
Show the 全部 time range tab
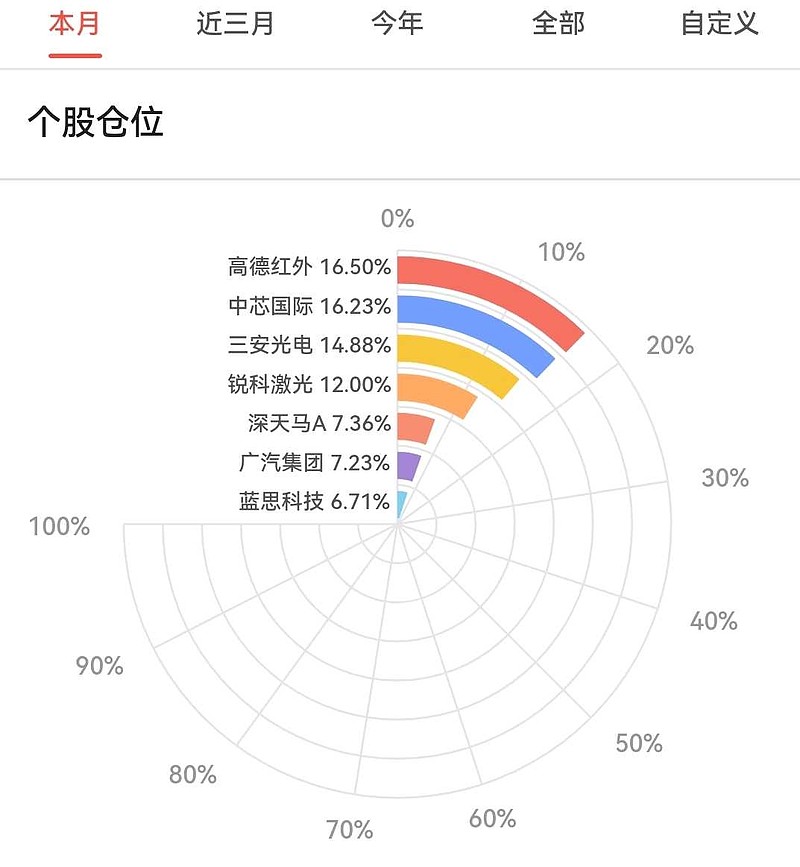coord(558,24)
